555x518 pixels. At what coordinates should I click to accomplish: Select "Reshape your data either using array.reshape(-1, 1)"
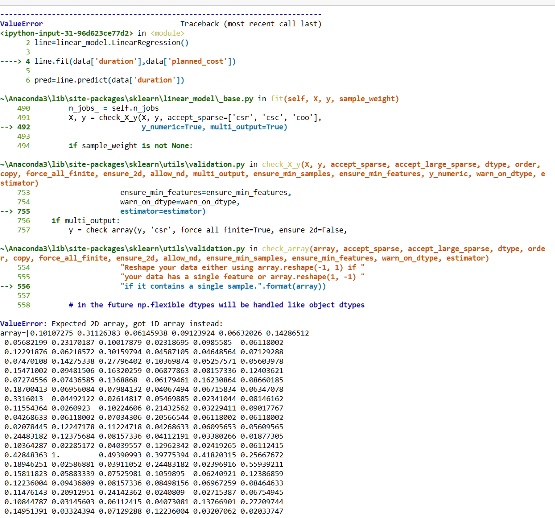pyautogui.click(x=242, y=267)
